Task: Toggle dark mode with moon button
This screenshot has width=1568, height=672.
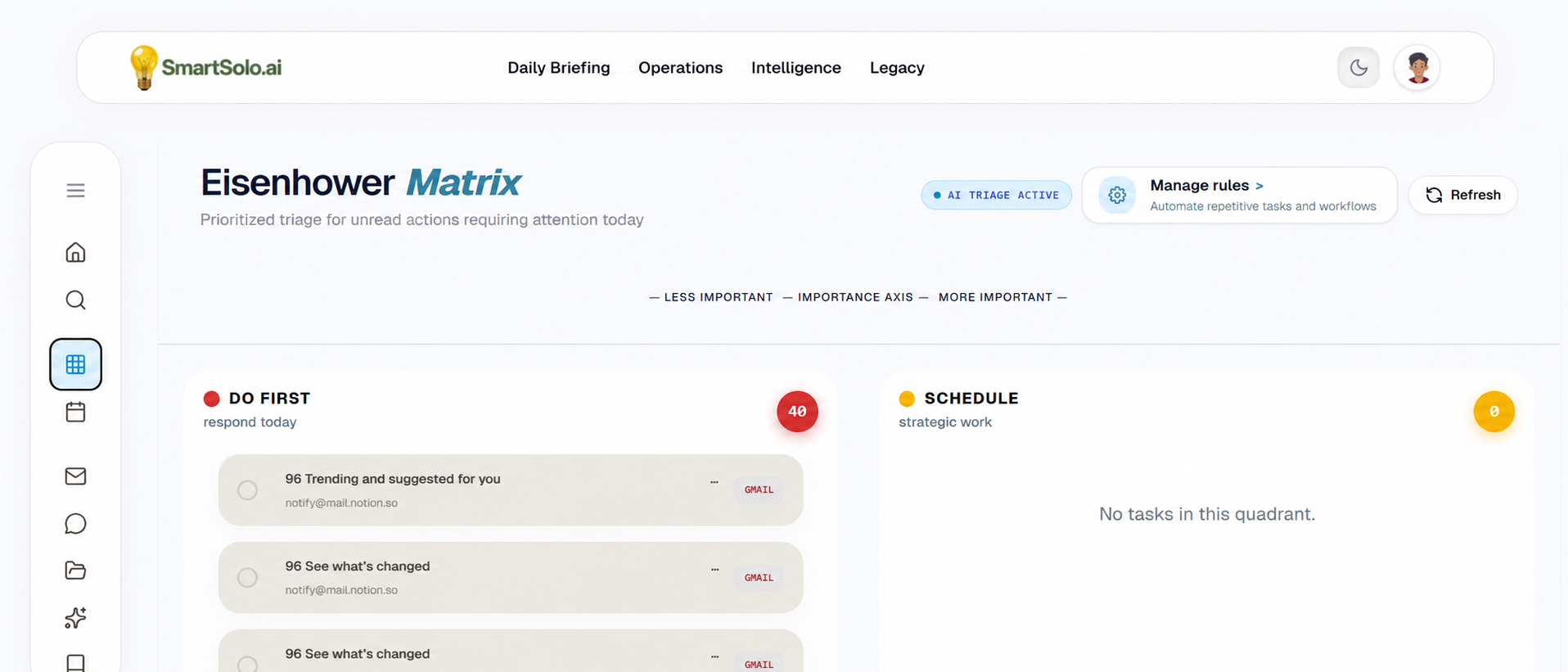Action: 1358,67
